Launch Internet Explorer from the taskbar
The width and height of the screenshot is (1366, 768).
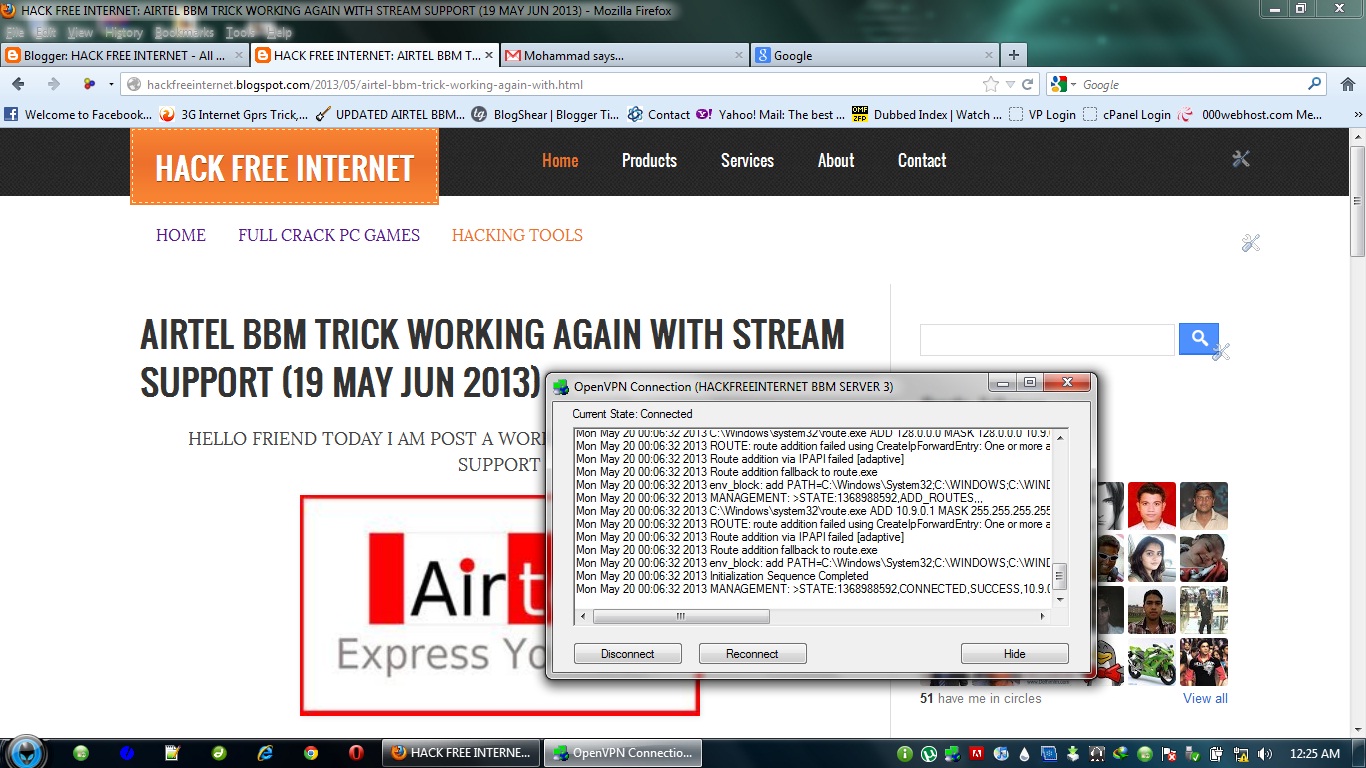265,753
